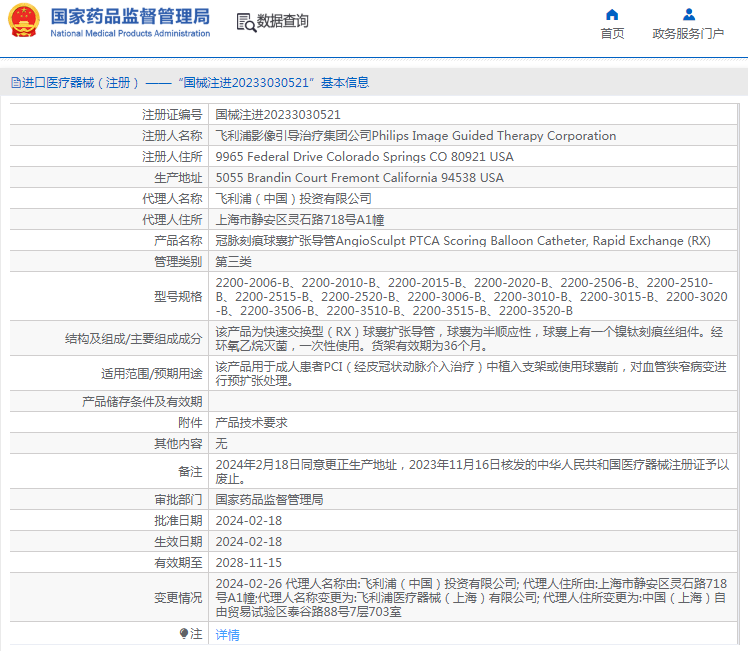Image resolution: width=748 pixels, height=651 pixels.
Task: Click the 注 lightbulb icon
Action: (184, 633)
